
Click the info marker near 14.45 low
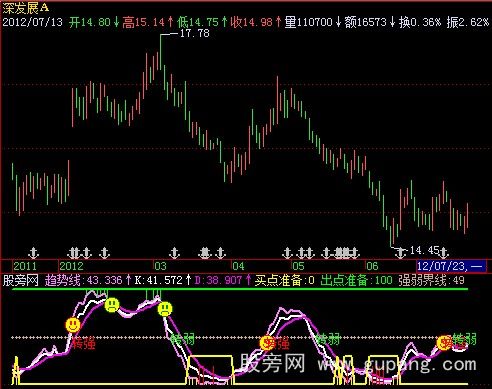click(400, 253)
